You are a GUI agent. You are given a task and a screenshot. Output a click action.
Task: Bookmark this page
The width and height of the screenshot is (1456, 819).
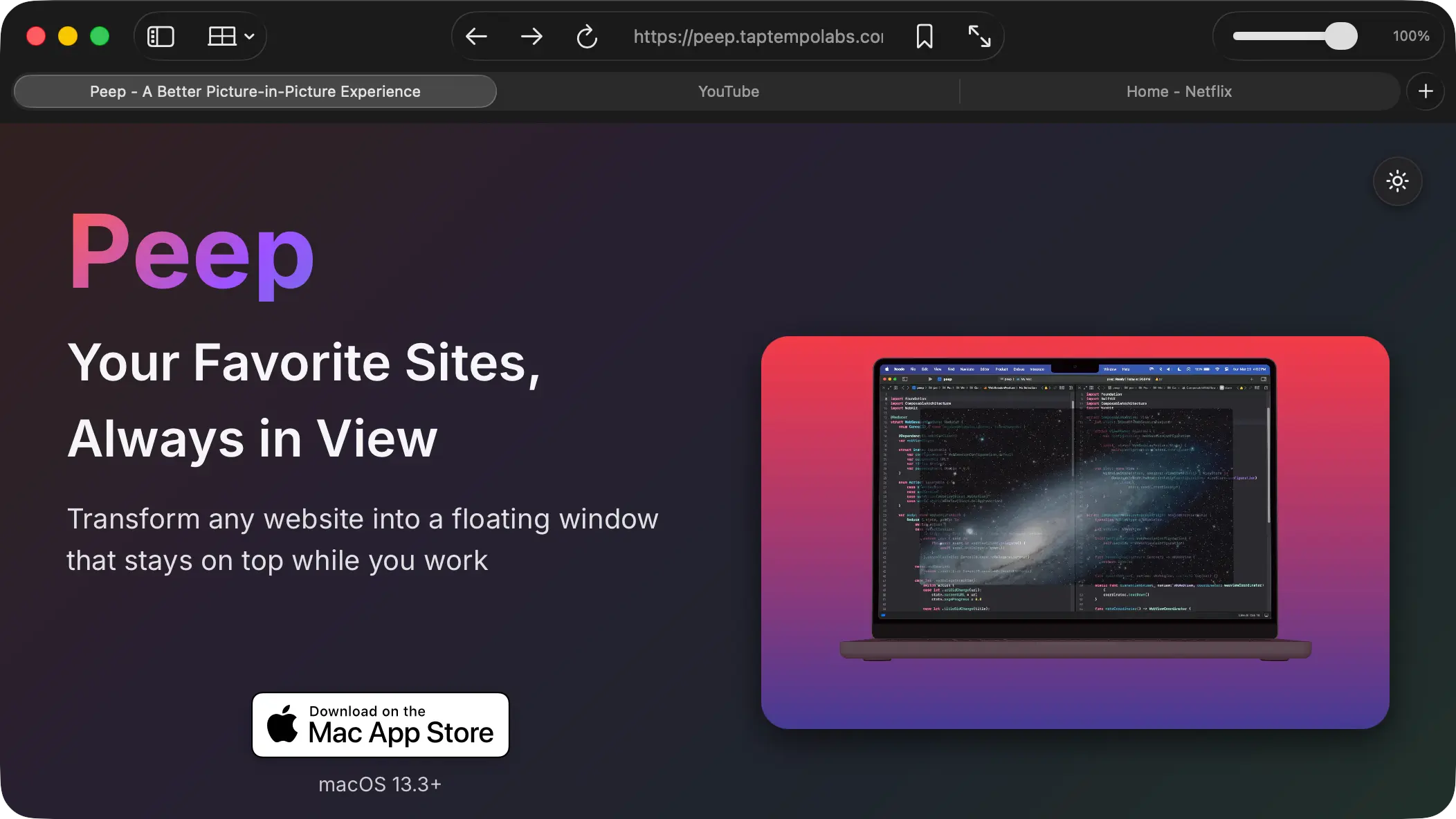[925, 36]
